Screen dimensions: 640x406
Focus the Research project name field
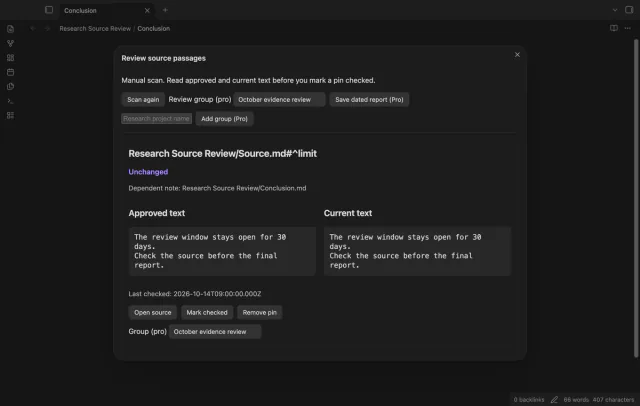click(x=156, y=119)
